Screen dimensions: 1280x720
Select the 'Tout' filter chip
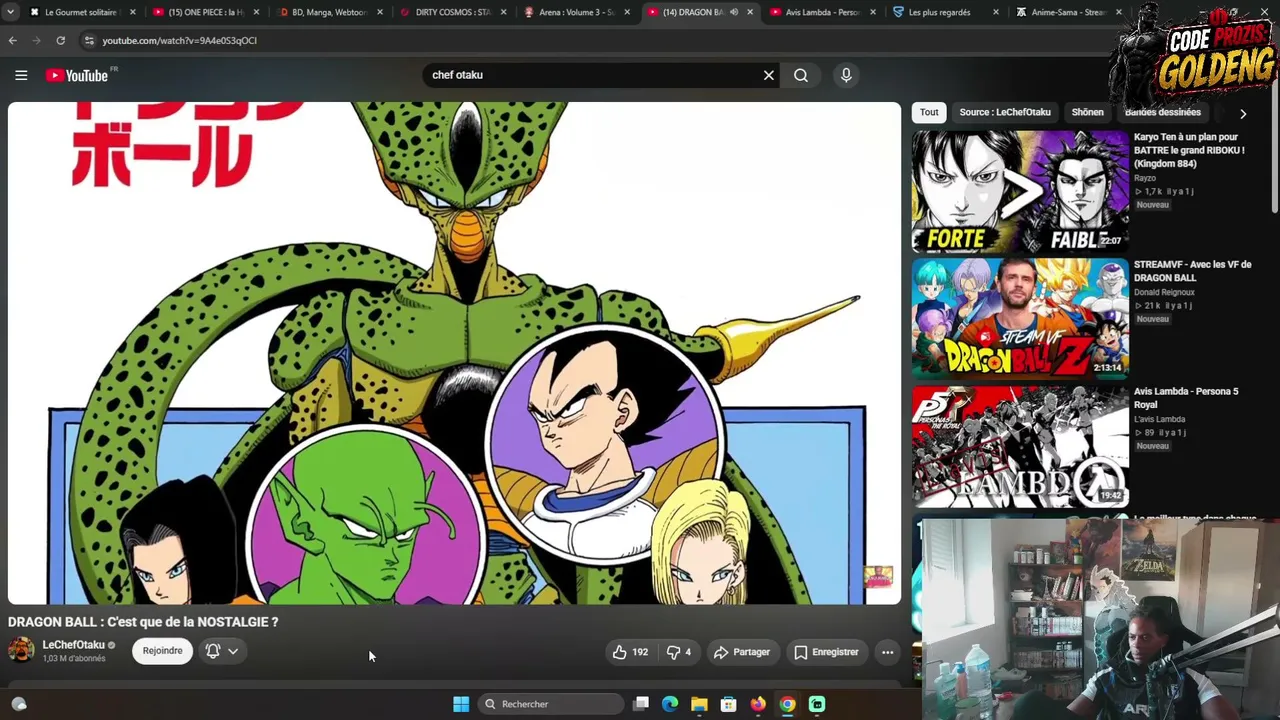tap(929, 113)
